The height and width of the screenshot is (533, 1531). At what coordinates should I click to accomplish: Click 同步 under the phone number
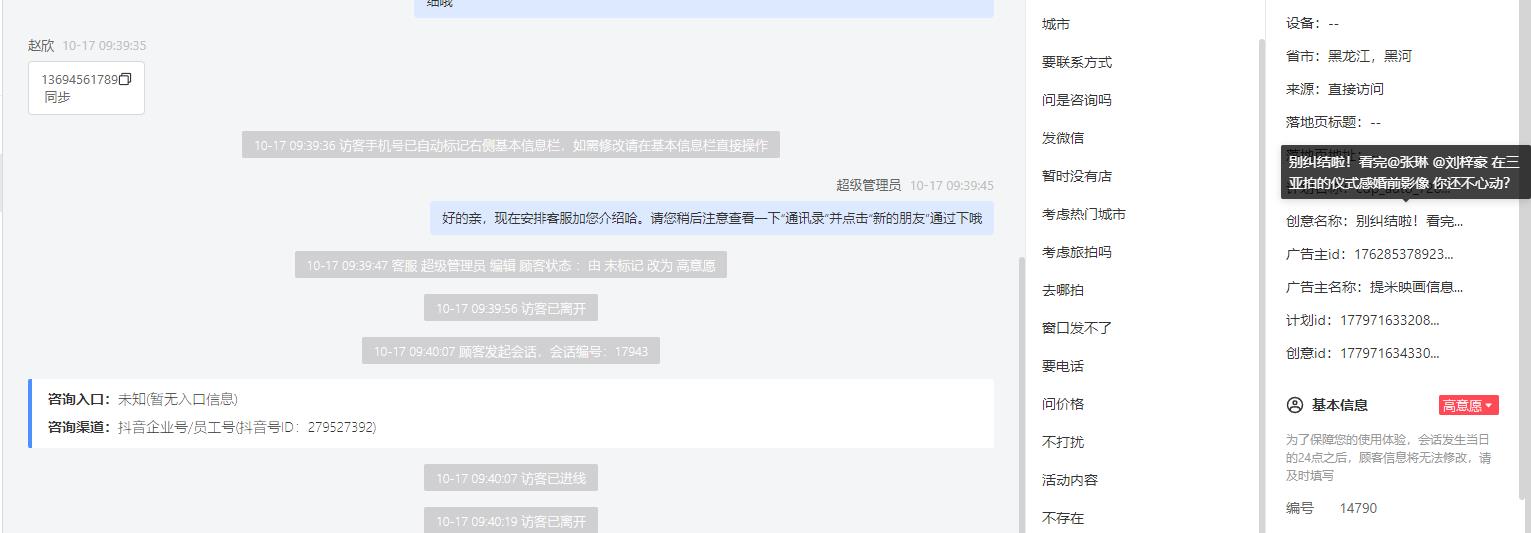tap(57, 97)
